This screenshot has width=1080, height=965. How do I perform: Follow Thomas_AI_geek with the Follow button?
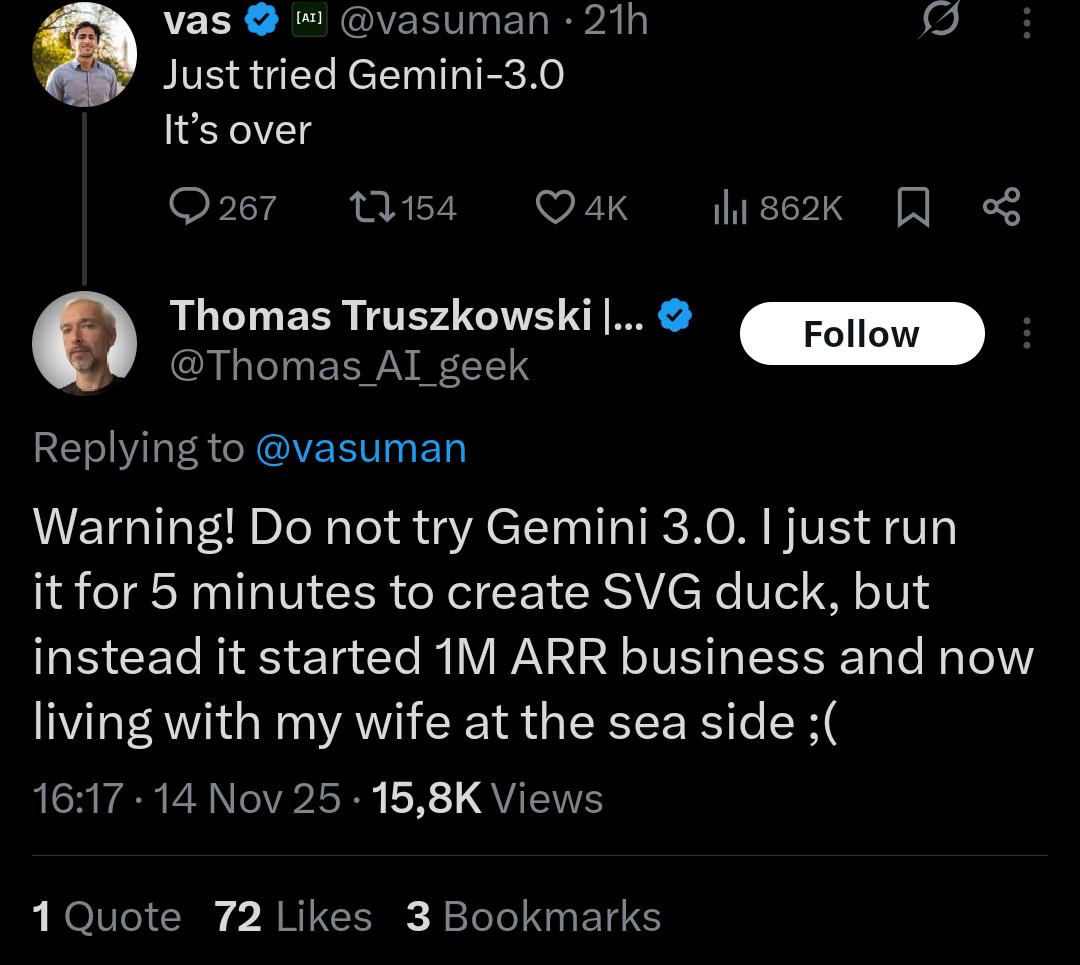click(x=862, y=333)
